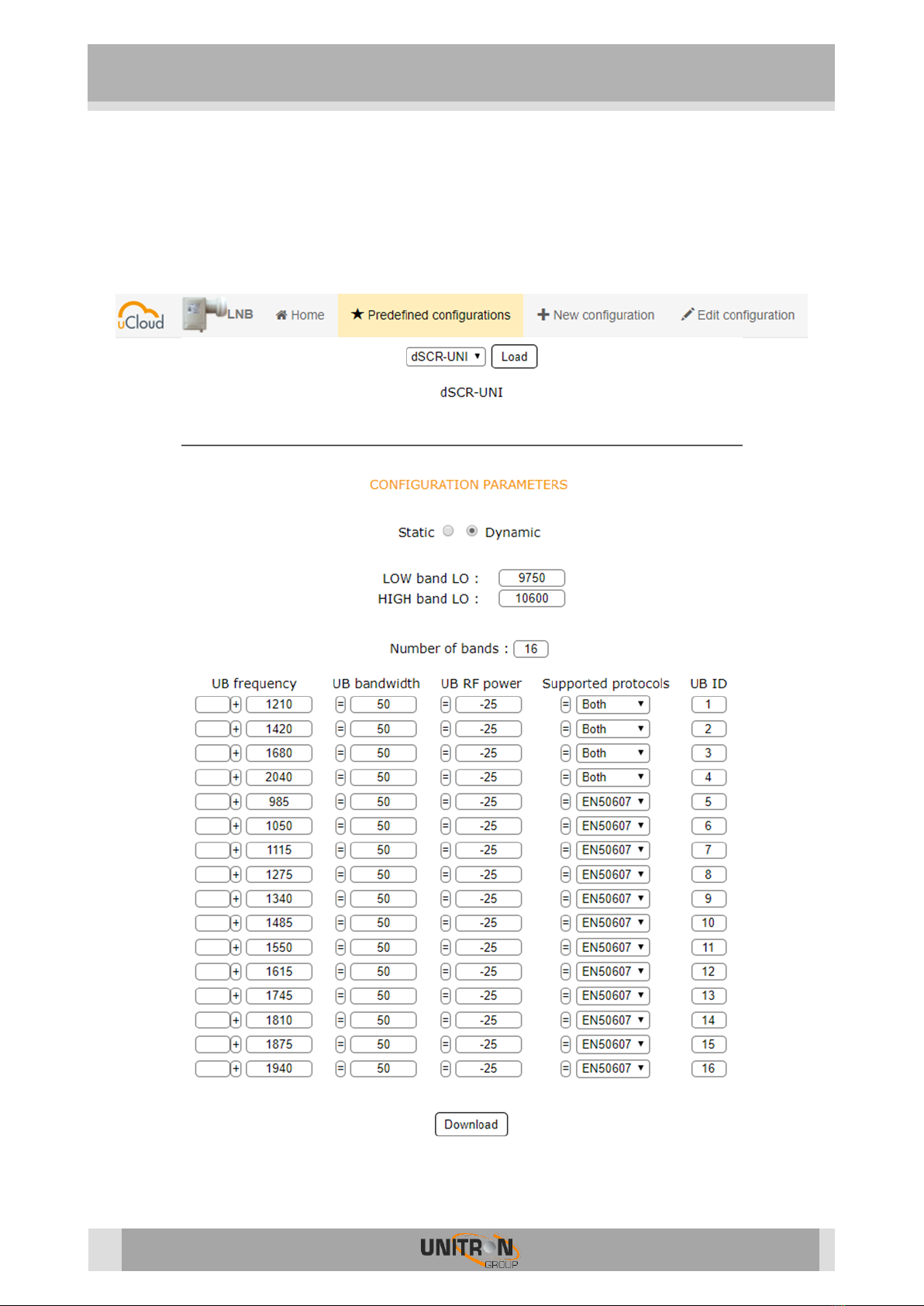Open the protocol dropdown for UB ID 8
This screenshot has width=924, height=1306.
click(x=612, y=875)
